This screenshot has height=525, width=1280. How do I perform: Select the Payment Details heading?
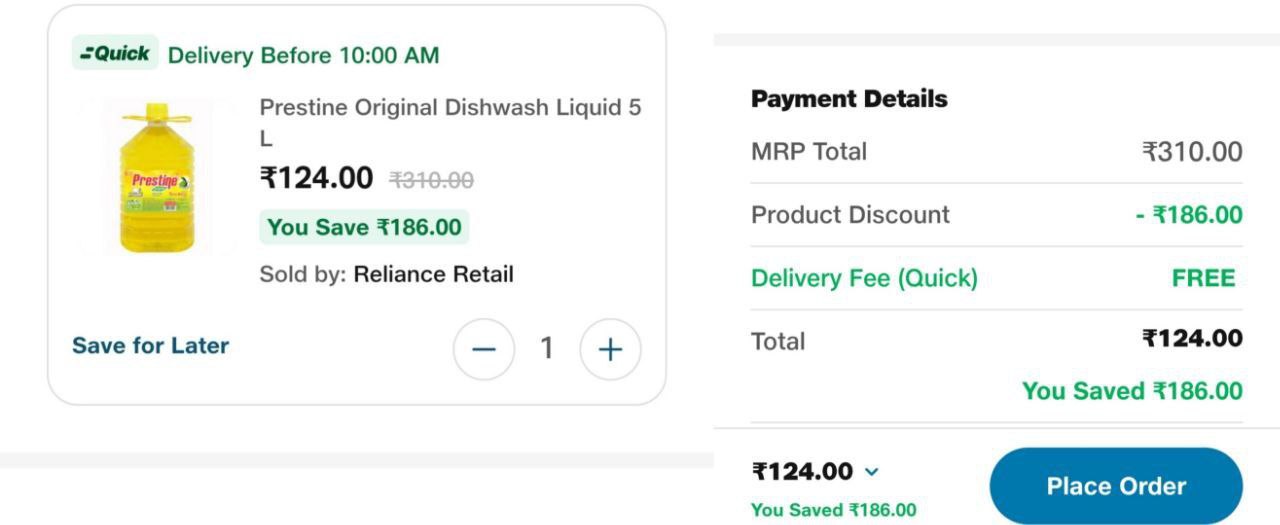(849, 99)
